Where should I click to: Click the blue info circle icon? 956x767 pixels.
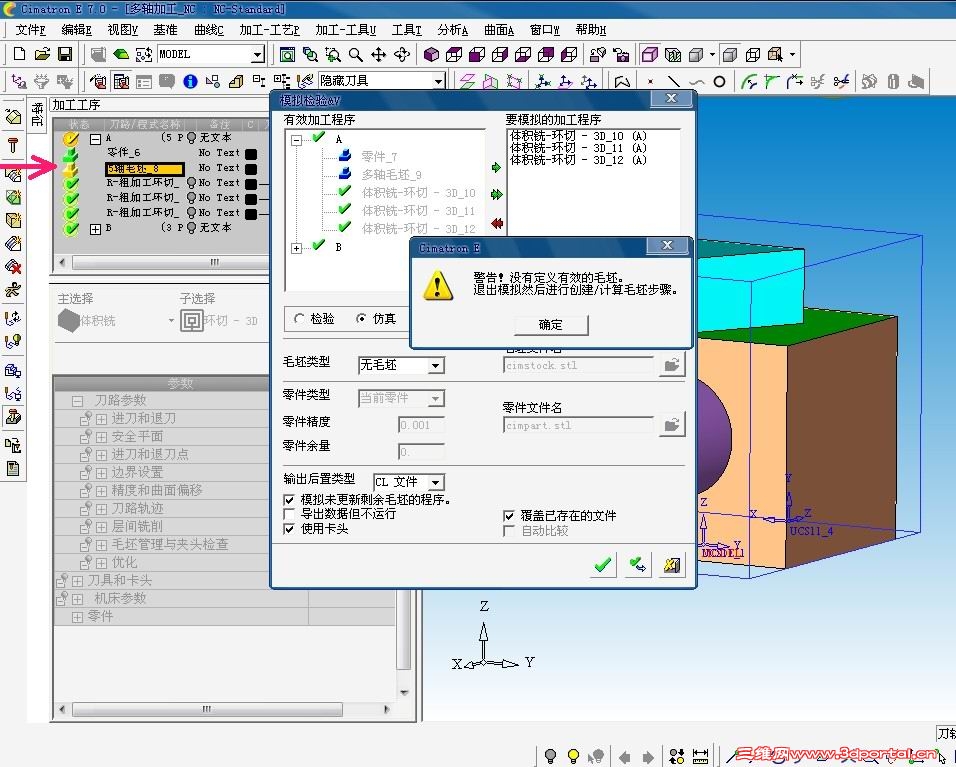pos(190,81)
